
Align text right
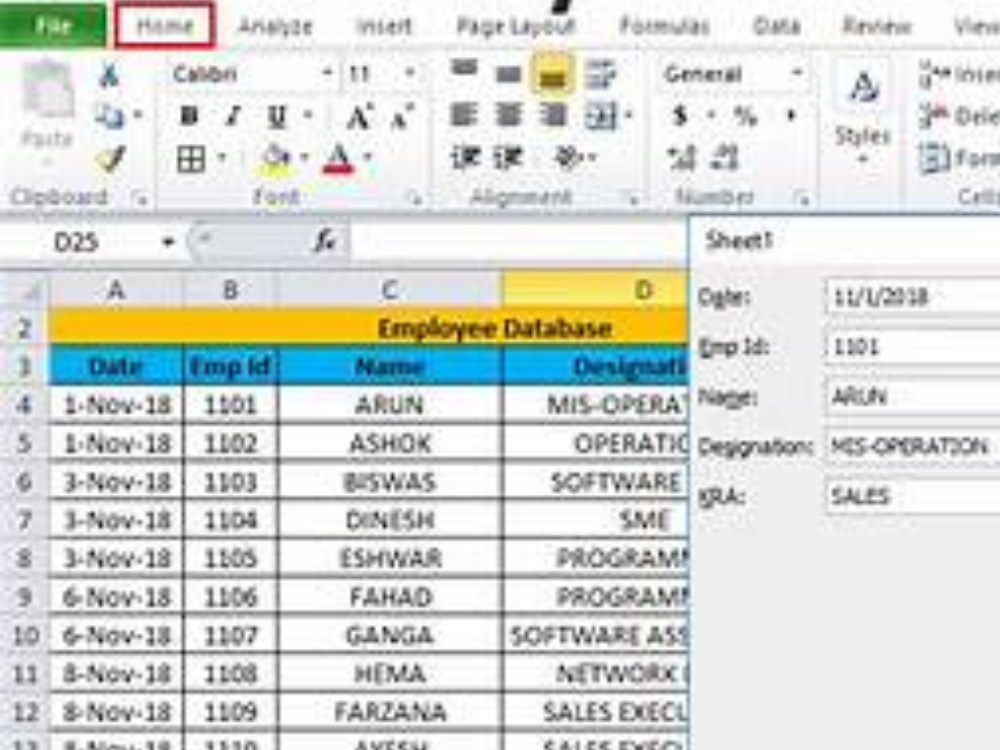coord(552,116)
